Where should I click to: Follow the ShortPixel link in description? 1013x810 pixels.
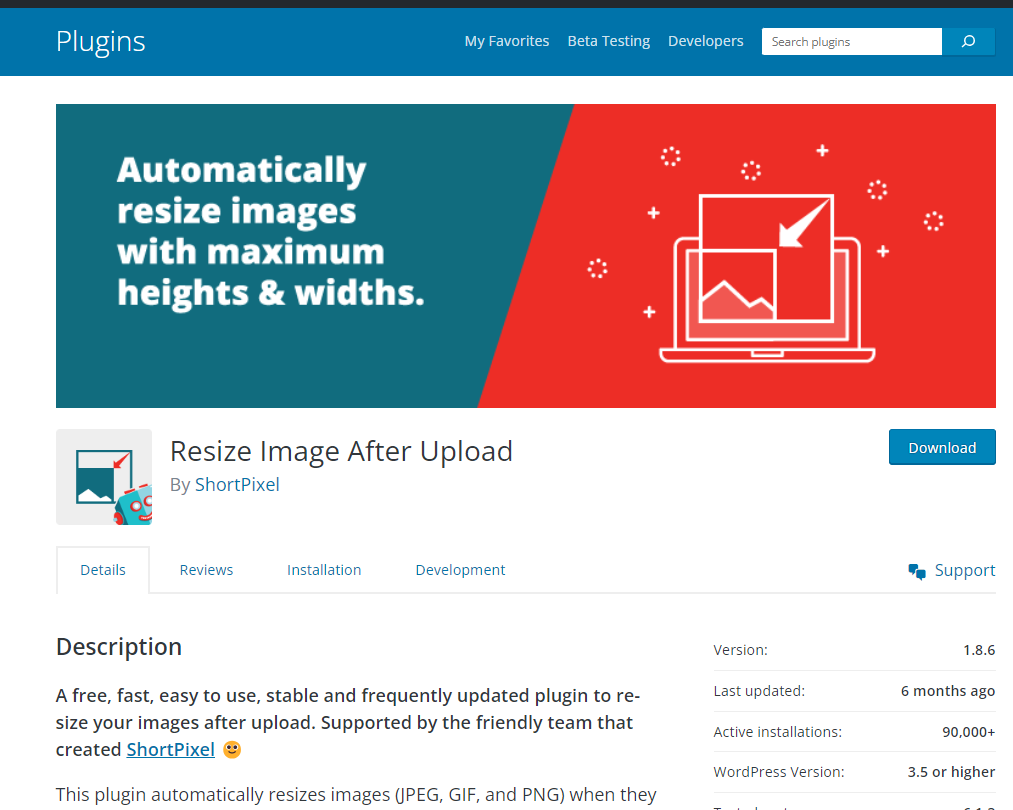170,749
